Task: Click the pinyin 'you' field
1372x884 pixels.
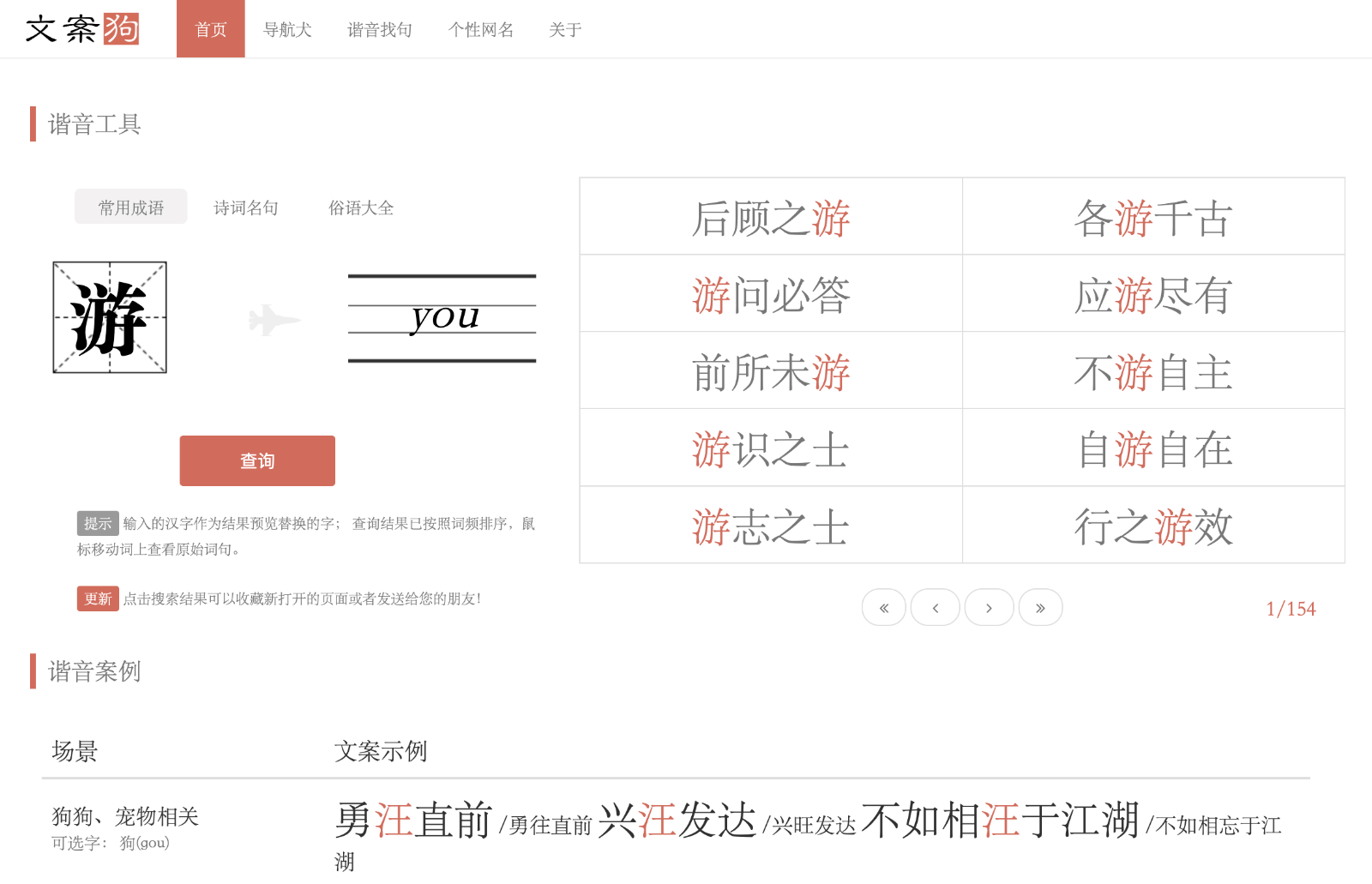Action: (x=442, y=318)
